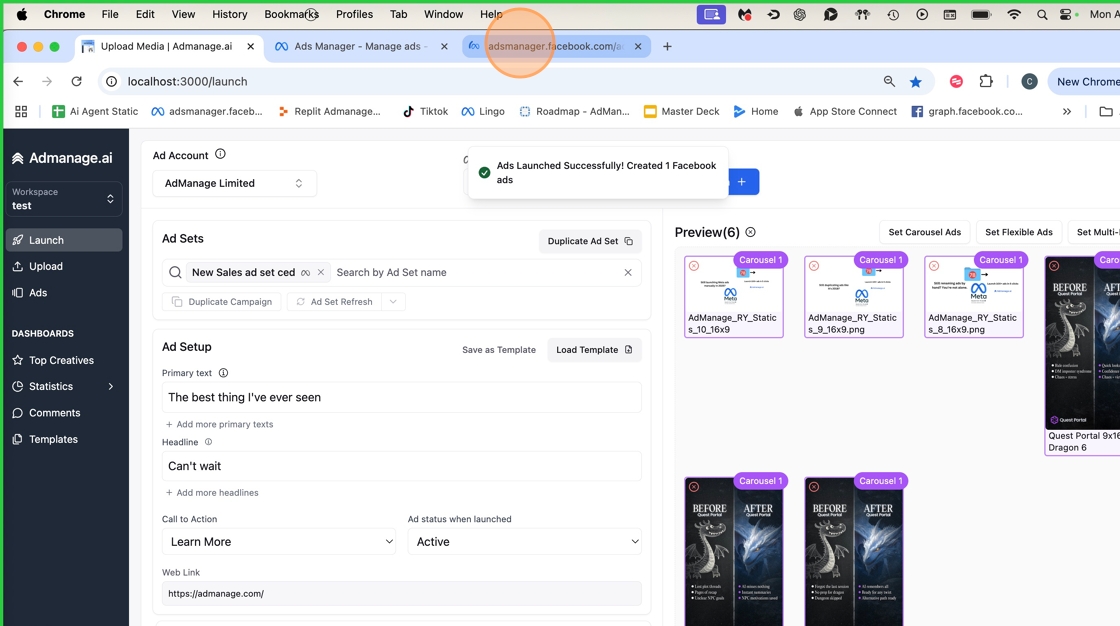Viewport: 1120px width, 626px height.
Task: Remove New Sales ad set chip
Action: click(x=321, y=272)
